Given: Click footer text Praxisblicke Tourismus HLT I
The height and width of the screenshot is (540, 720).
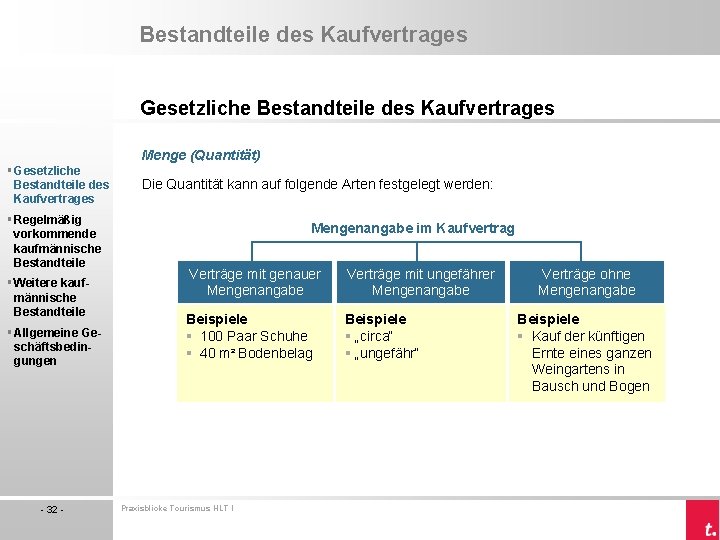Looking at the screenshot, I should pos(178,508).
